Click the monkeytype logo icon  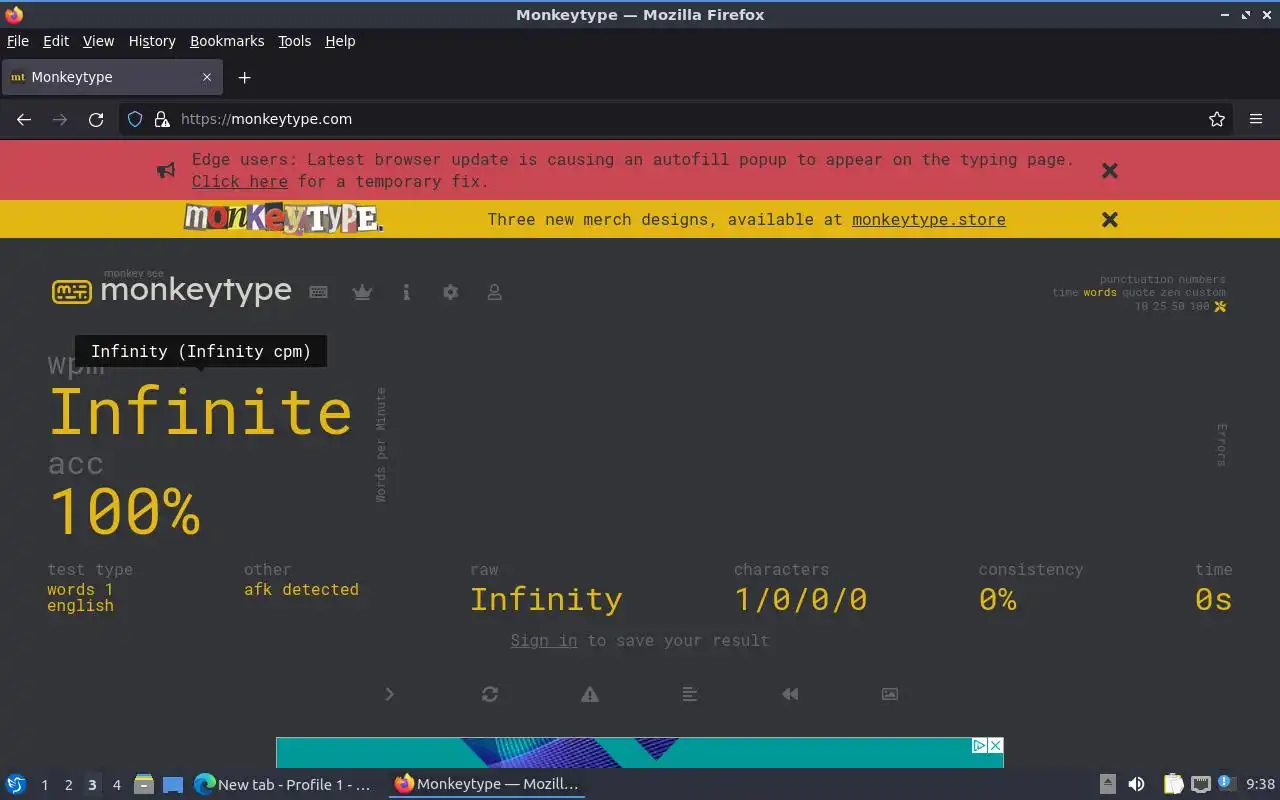pos(72,292)
